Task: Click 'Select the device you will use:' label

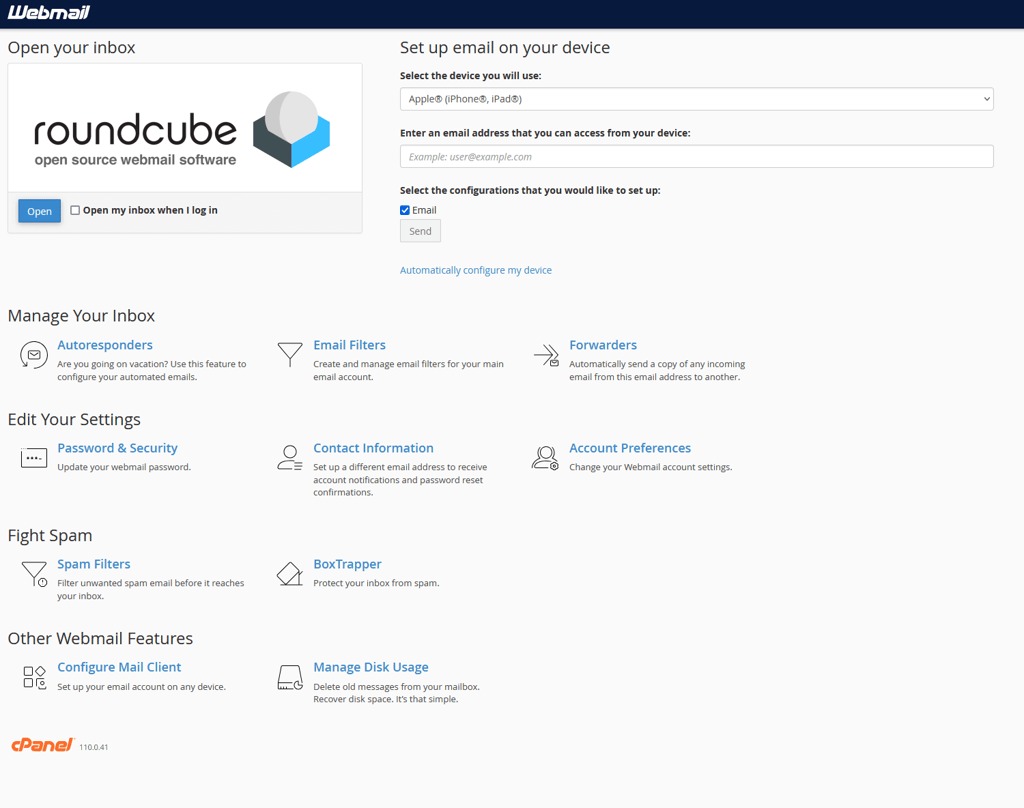Action: tap(471, 76)
